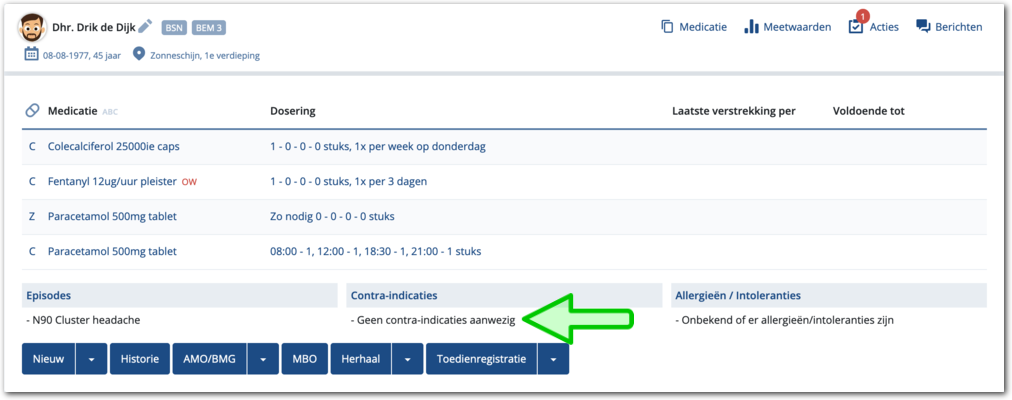The image size is (1012, 400).
Task: Expand the Nieuw dropdown arrow
Action: (91, 359)
